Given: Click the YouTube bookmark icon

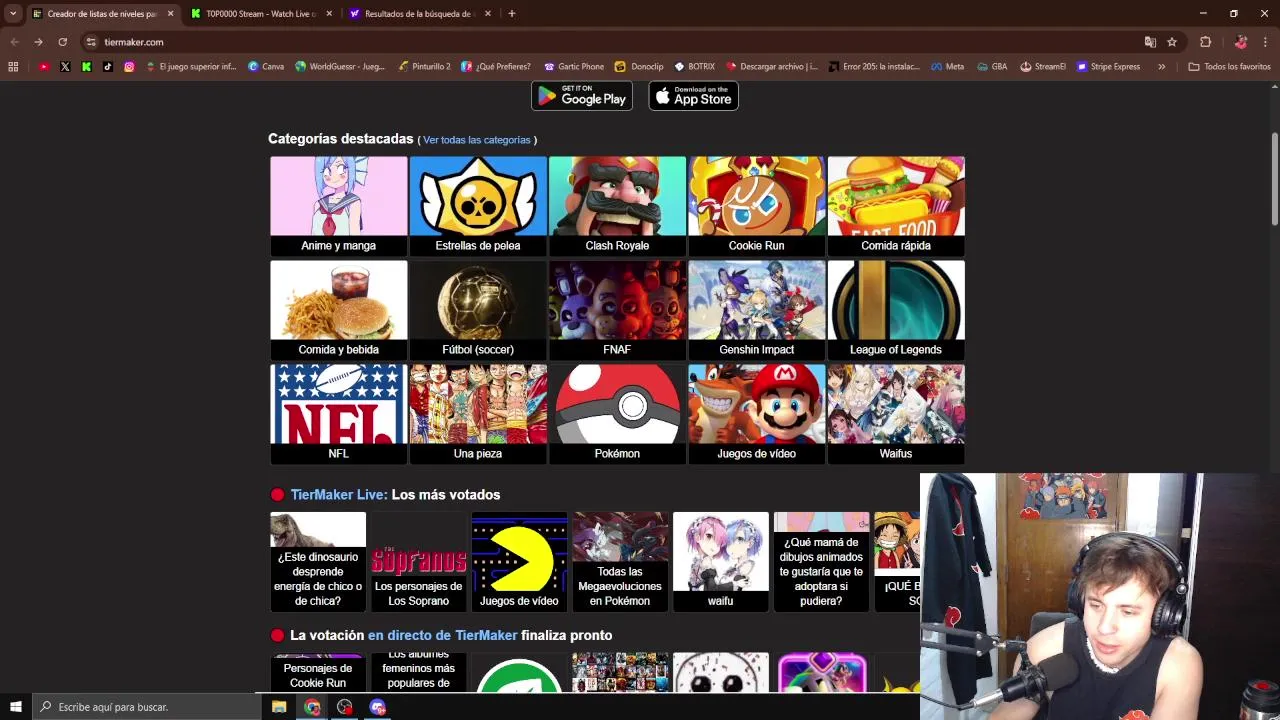Looking at the screenshot, I should pos(44,67).
